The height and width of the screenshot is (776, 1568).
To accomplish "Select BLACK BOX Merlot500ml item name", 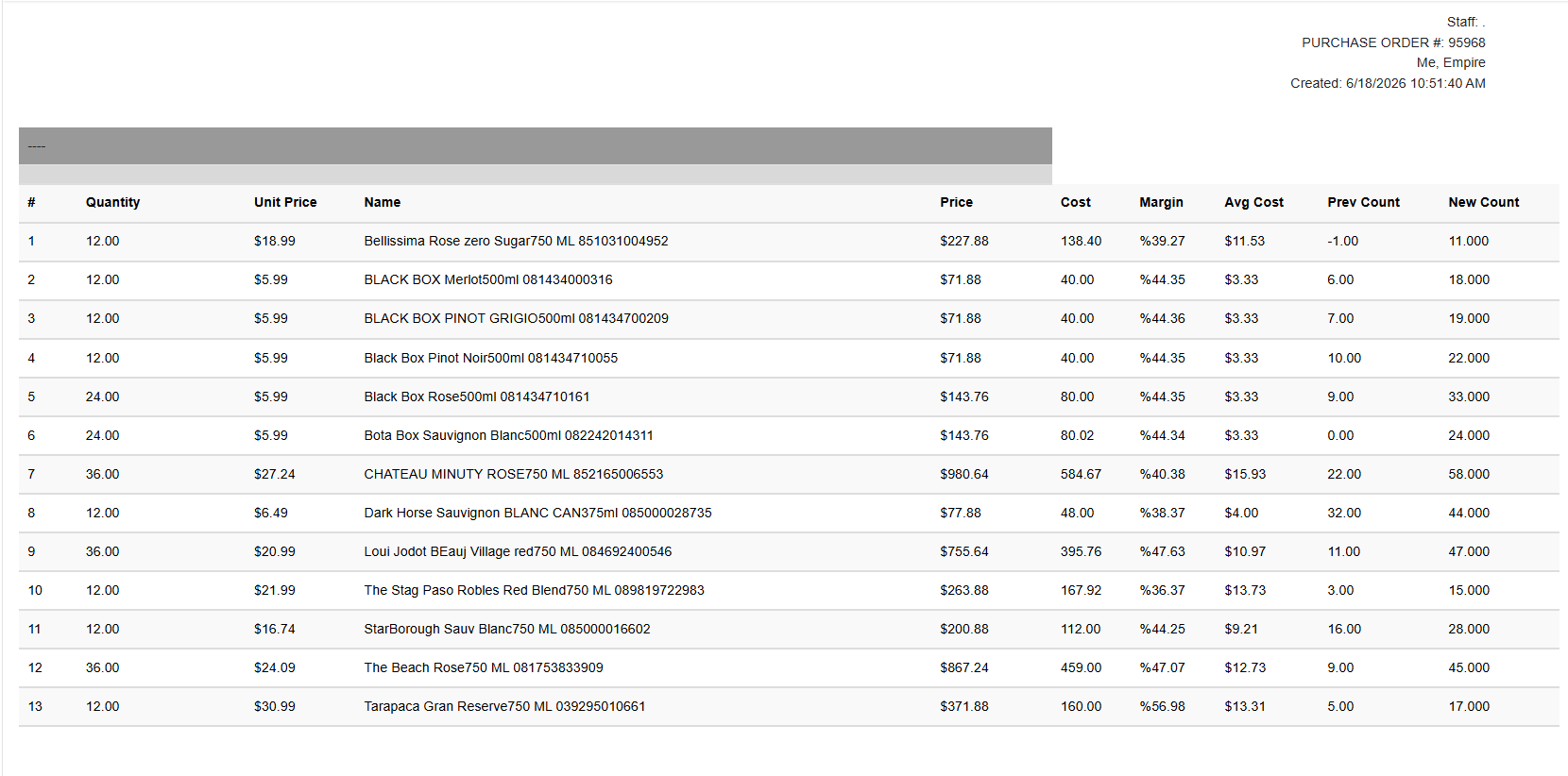I will (488, 279).
